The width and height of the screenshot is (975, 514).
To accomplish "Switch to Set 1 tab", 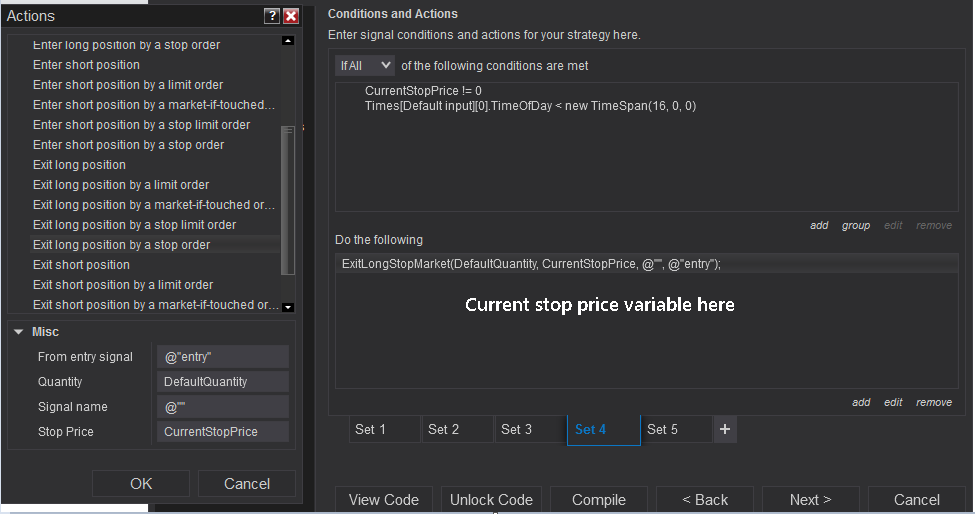I will tap(385, 429).
